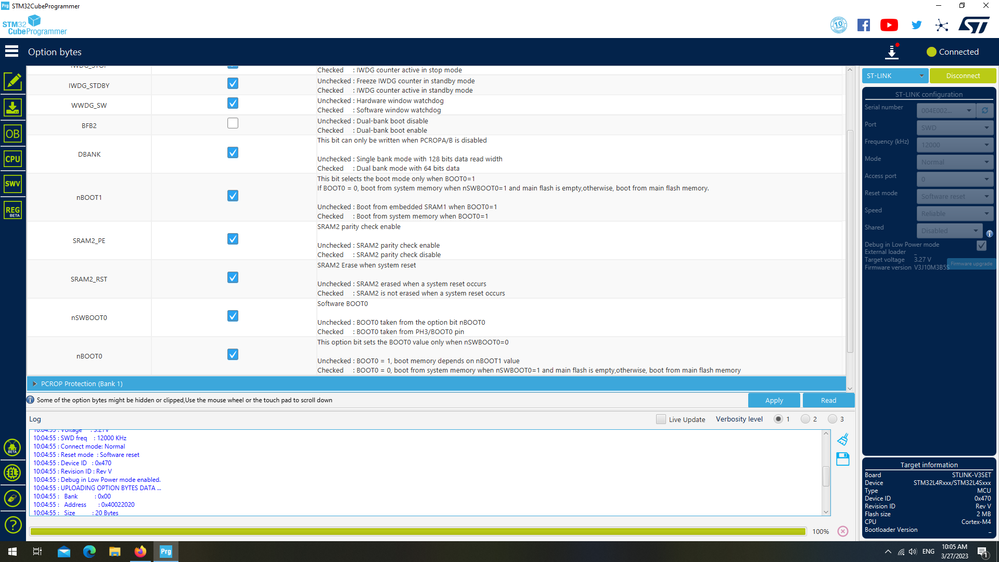The width and height of the screenshot is (999, 562).
Task: Toggle Debug in Low Power mode checkbox
Action: (981, 245)
